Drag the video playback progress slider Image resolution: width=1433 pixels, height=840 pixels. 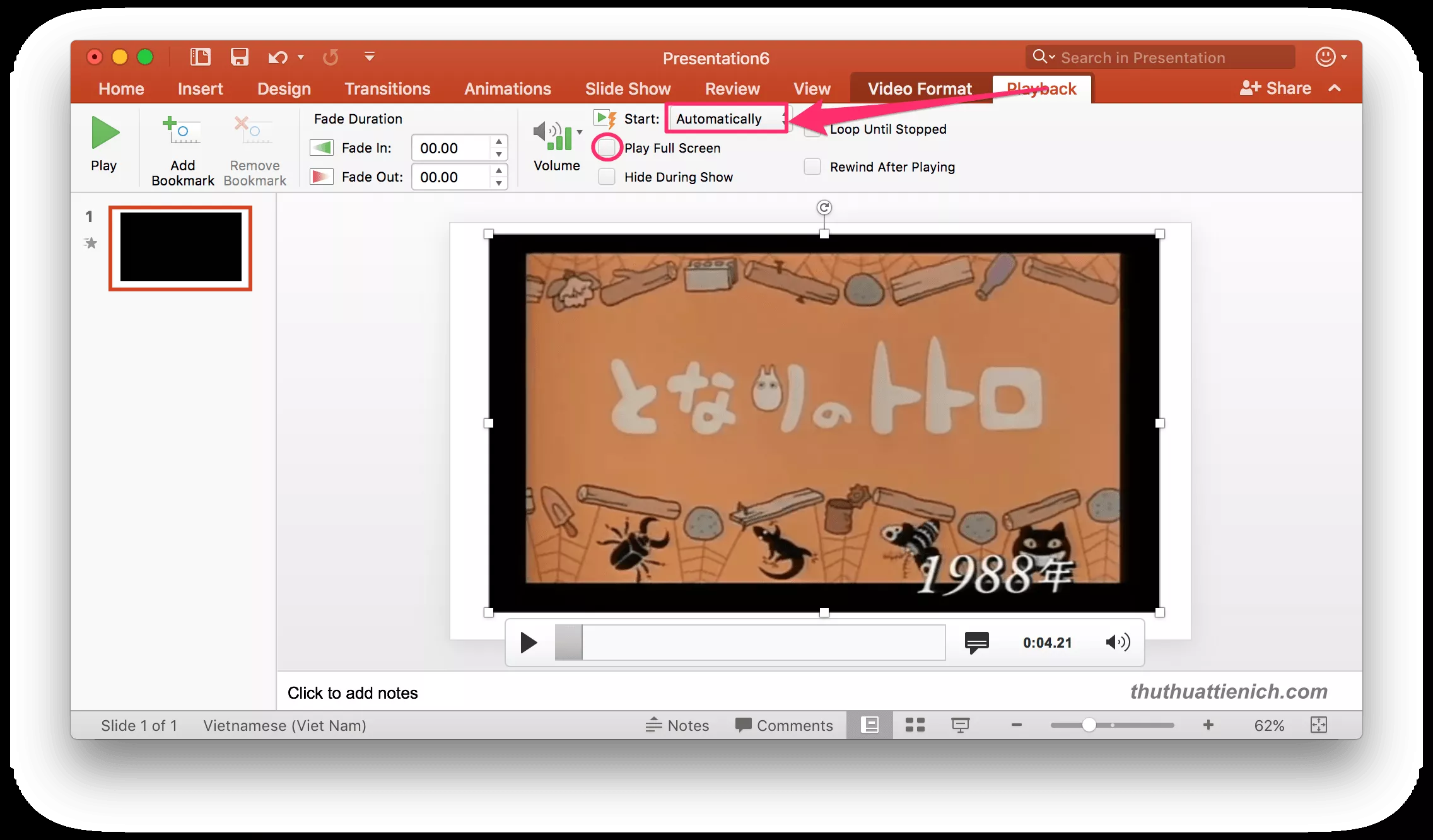pyautogui.click(x=566, y=642)
